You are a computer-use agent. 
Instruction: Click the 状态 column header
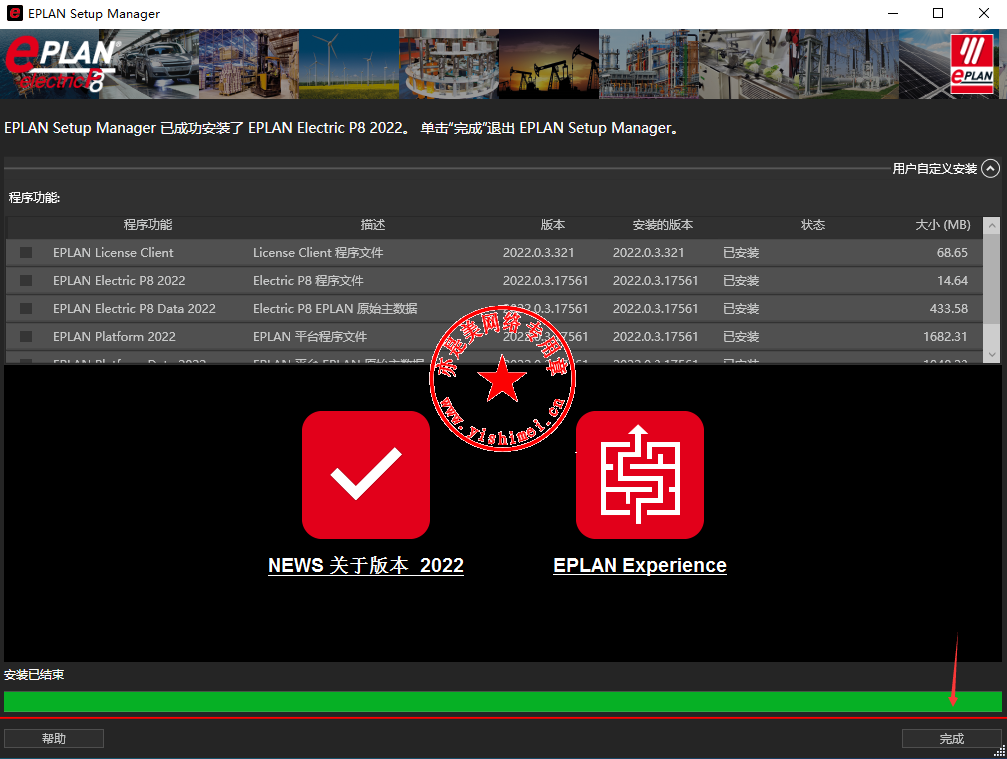(813, 225)
